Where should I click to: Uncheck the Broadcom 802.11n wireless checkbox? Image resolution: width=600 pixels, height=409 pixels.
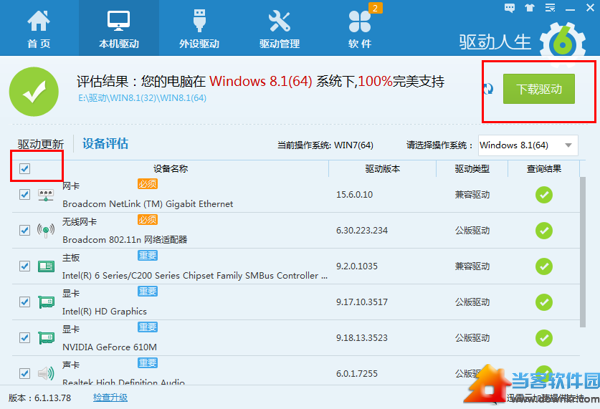tap(24, 230)
